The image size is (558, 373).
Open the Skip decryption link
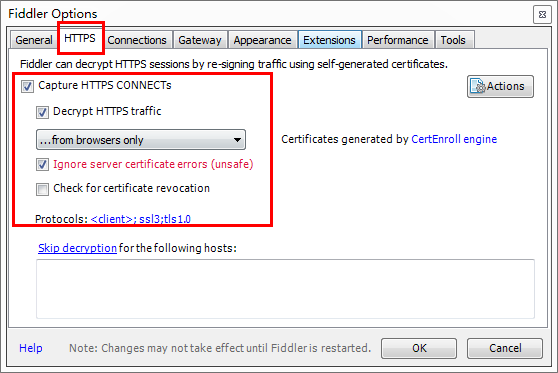[x=77, y=248]
